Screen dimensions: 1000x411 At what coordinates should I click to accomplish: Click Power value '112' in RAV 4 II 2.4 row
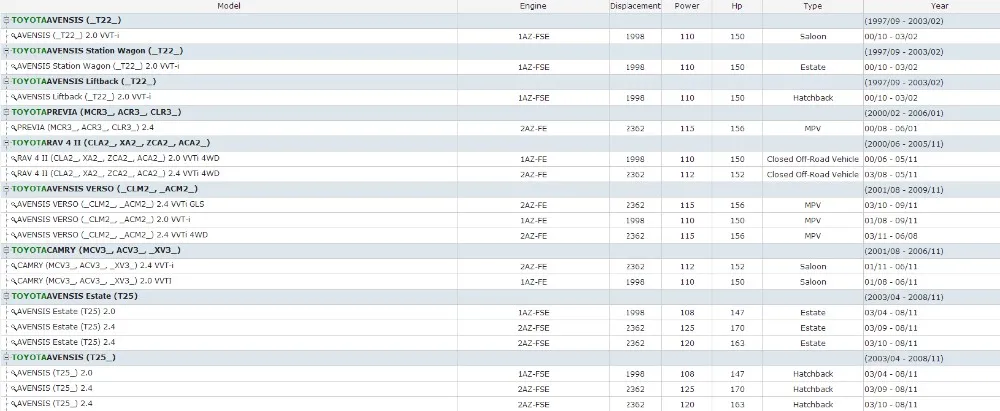tap(687, 174)
